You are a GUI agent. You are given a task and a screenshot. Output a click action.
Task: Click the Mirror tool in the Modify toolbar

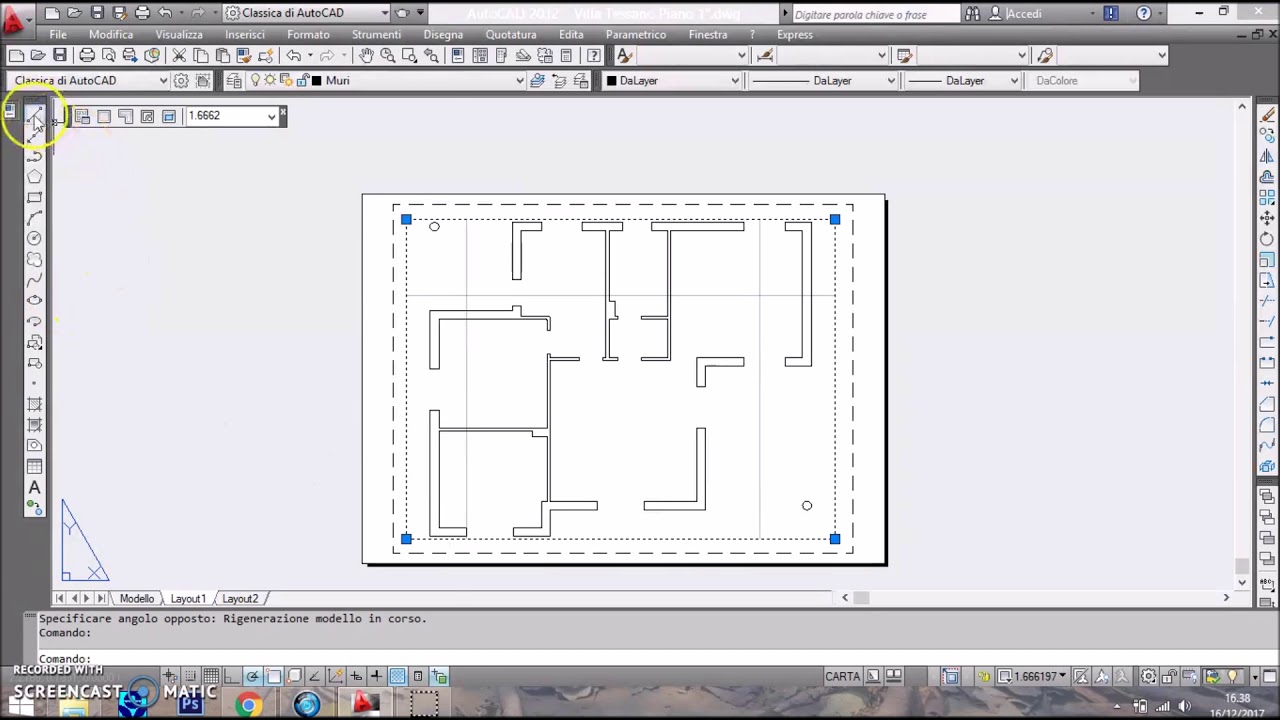click(x=1267, y=156)
